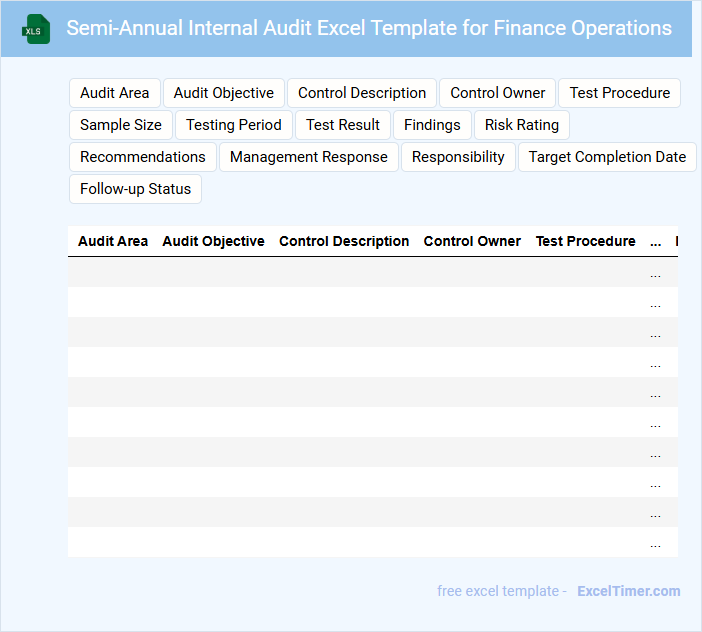Click the green XLS file icon
This screenshot has width=702, height=632.
35,29
